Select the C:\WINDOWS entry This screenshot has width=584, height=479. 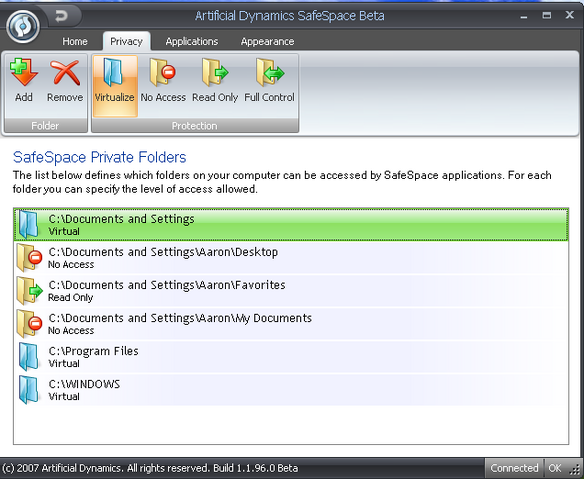coord(291,390)
